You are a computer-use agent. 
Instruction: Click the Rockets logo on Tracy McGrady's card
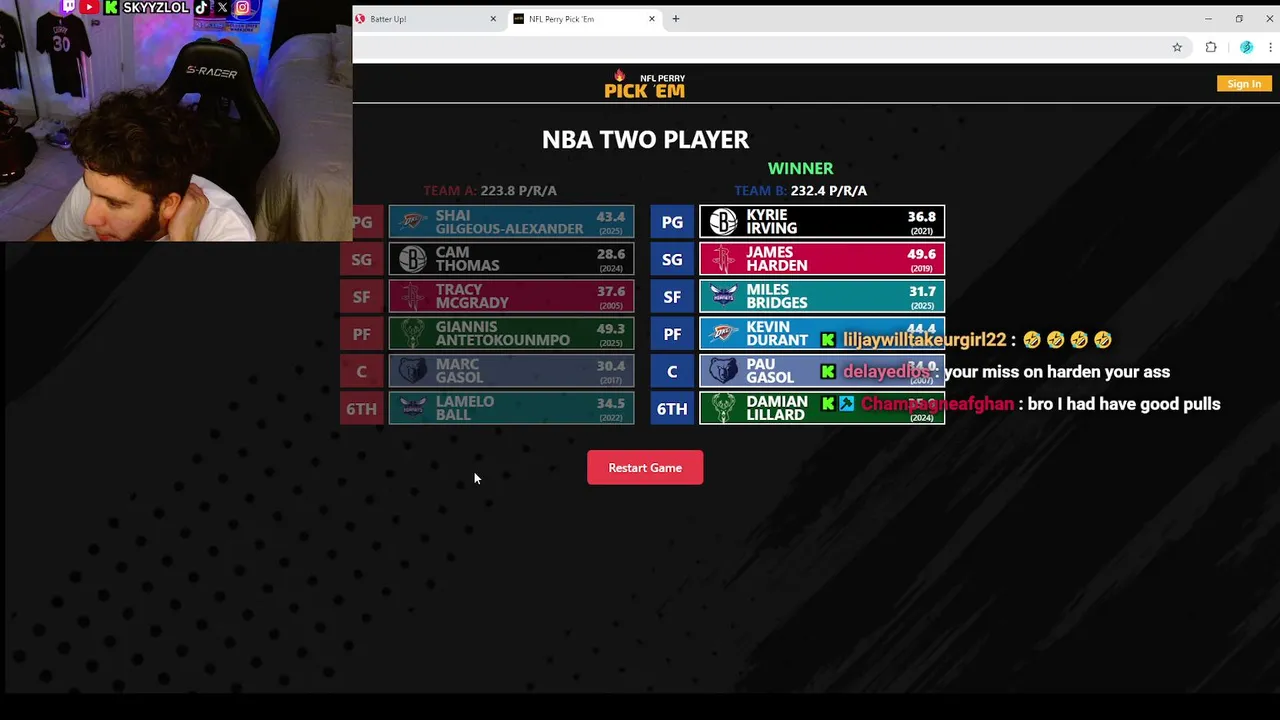412,296
